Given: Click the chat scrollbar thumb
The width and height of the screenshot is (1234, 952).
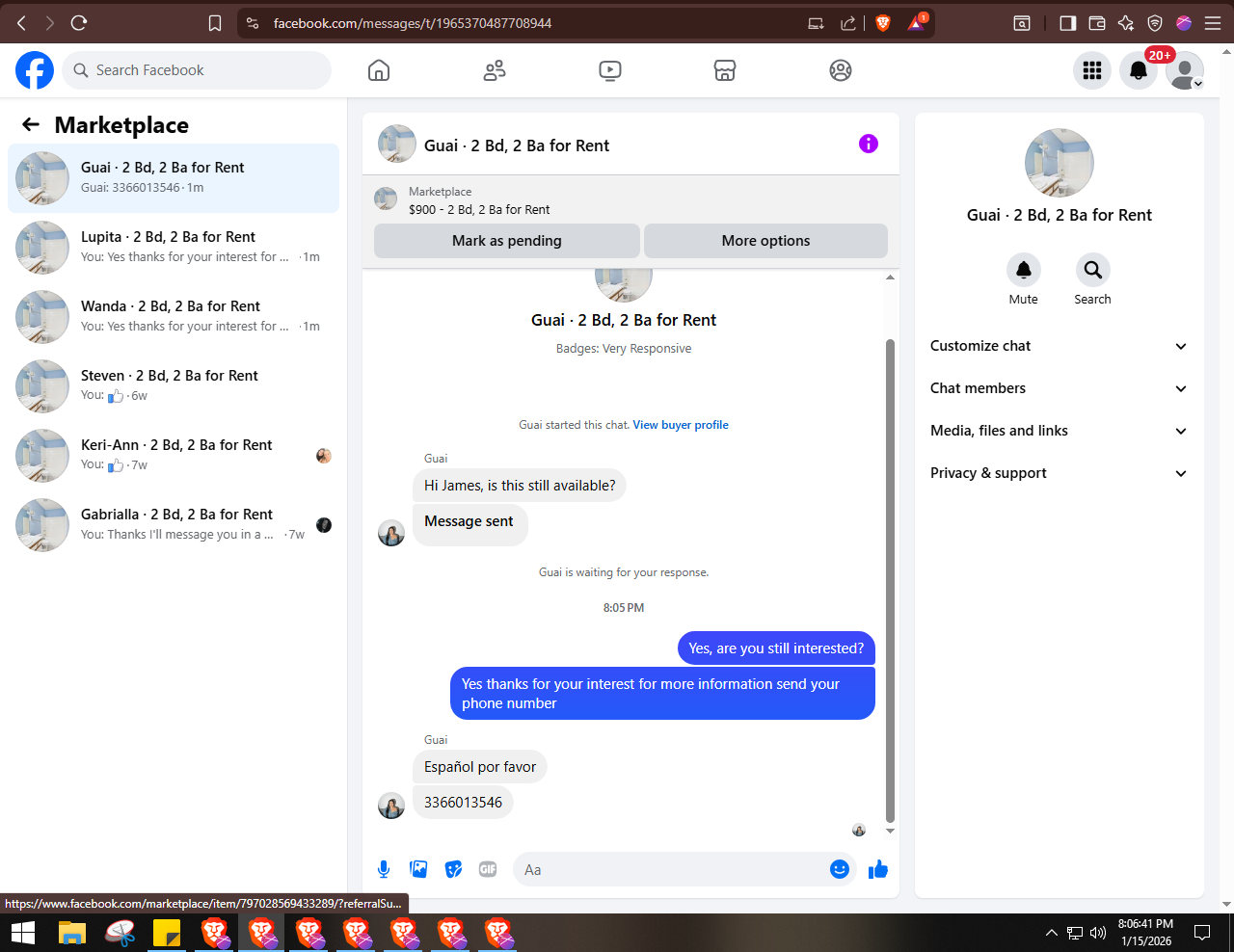Looking at the screenshot, I should [890, 579].
